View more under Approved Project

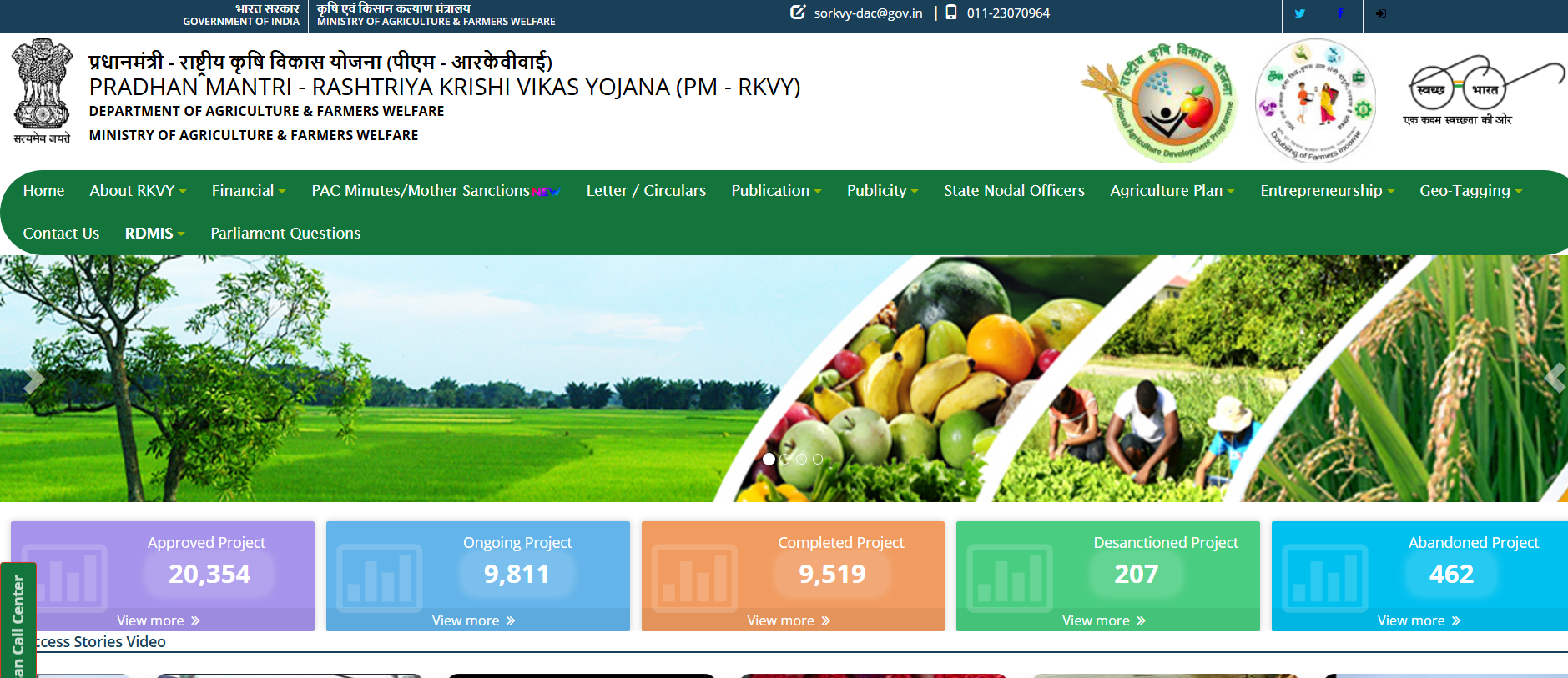pyautogui.click(x=159, y=620)
